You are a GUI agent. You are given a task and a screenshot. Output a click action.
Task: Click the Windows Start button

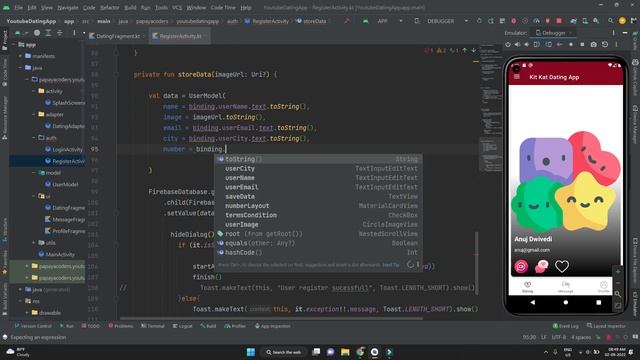[251, 352]
